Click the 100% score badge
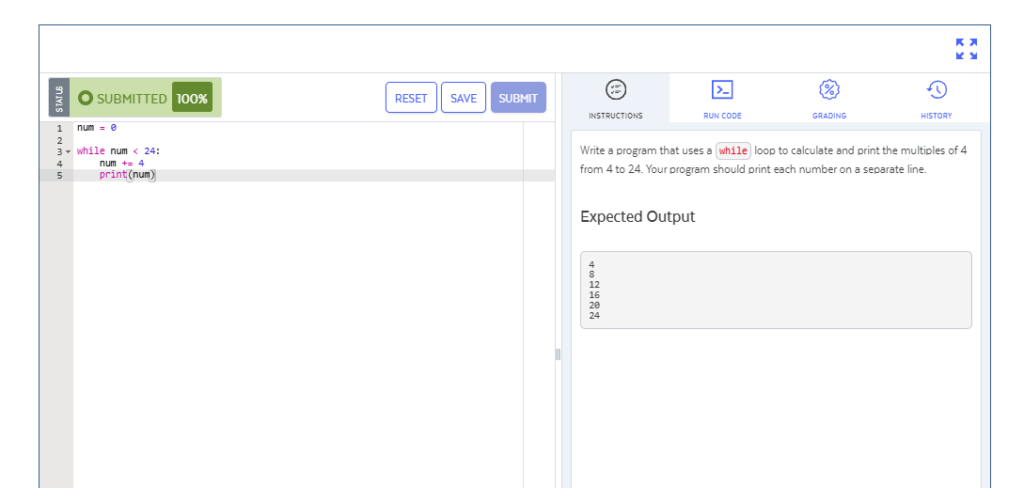Screen dimensions: 1024x488 192,98
